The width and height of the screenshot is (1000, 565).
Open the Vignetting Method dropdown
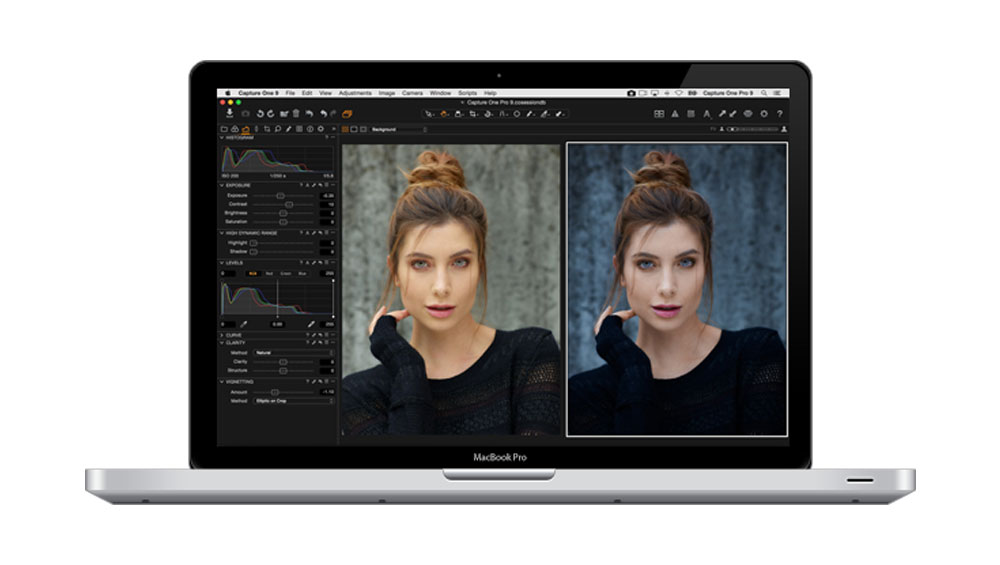tap(293, 401)
